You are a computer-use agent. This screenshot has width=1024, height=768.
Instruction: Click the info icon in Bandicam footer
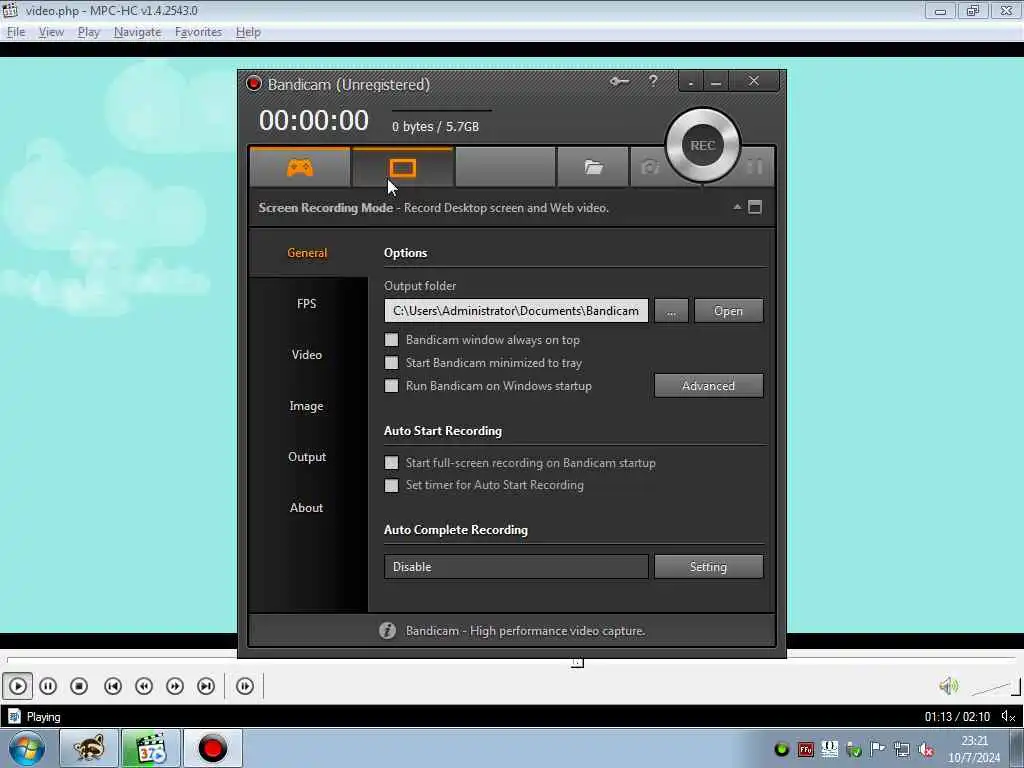pyautogui.click(x=387, y=630)
